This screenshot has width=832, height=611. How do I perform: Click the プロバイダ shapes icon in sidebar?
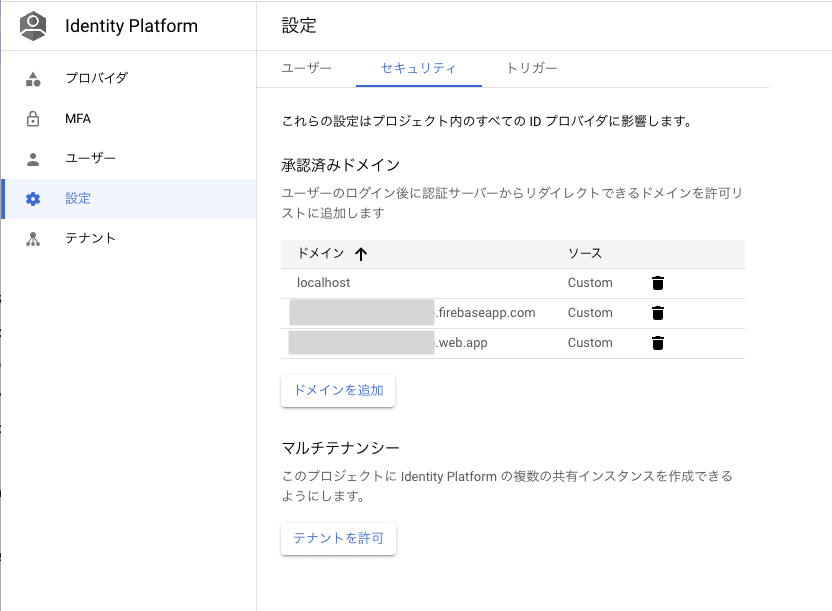click(33, 79)
